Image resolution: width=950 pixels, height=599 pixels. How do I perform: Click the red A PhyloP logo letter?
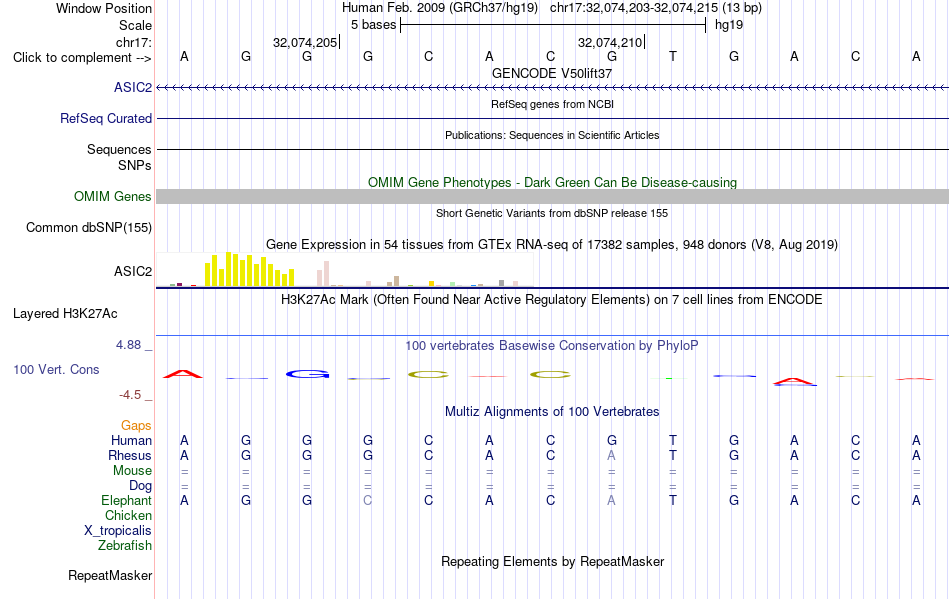[183, 374]
